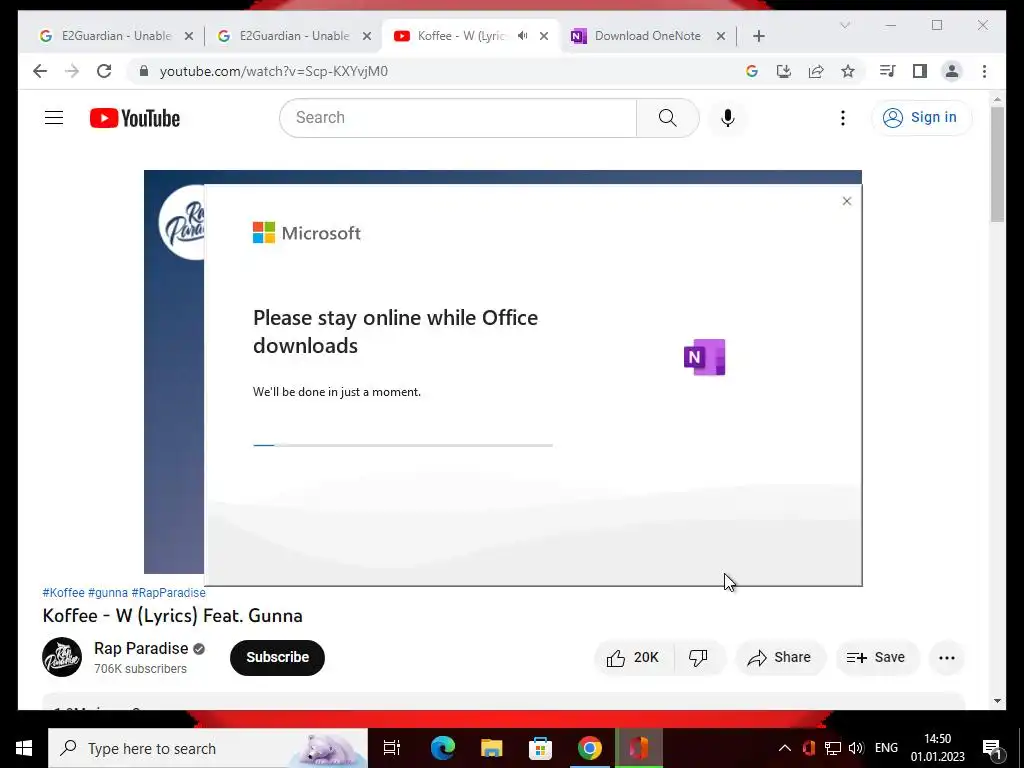The image size is (1024, 768).
Task: Open Chrome media controls icon
Action: point(888,71)
